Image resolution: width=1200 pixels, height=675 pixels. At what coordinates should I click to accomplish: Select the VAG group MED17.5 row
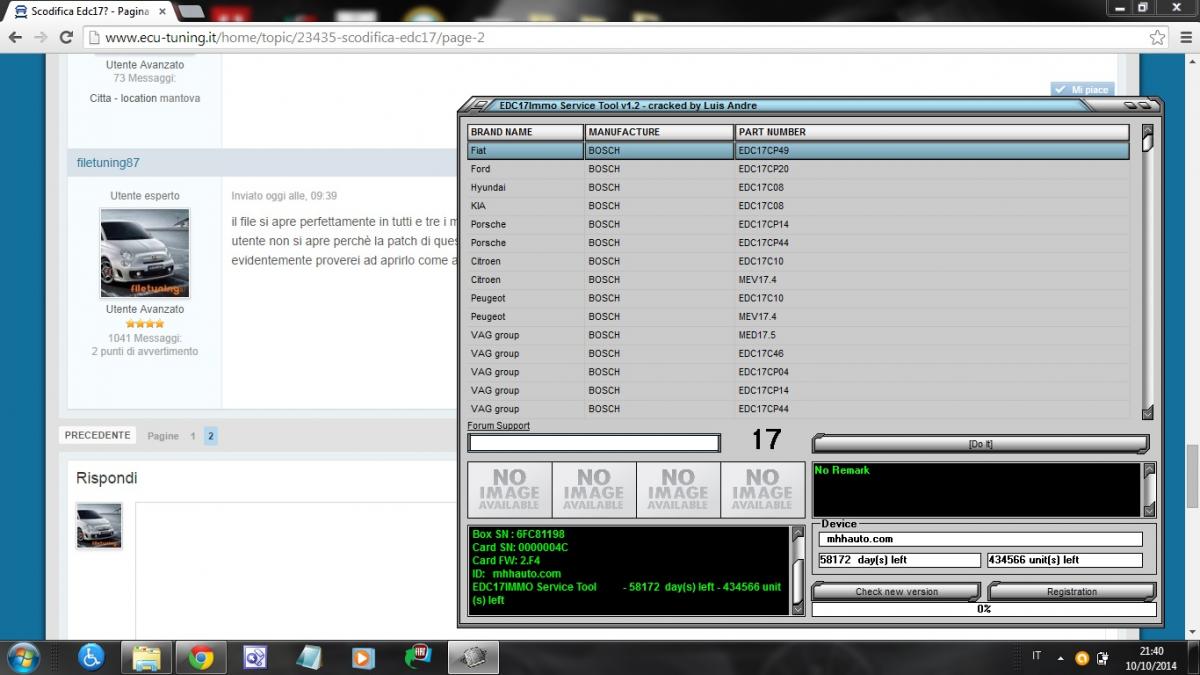coord(798,335)
